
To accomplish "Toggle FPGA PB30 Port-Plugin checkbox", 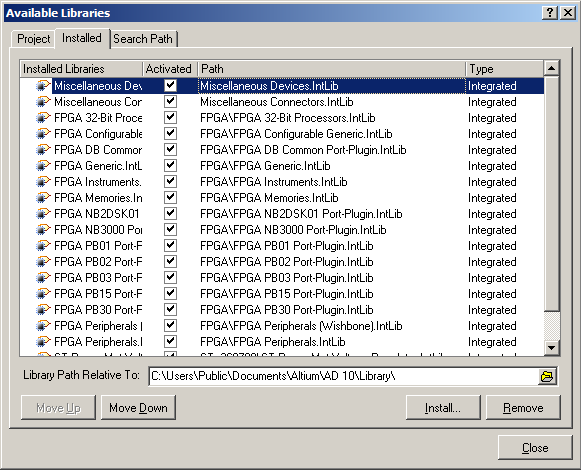I will pyautogui.click(x=170, y=310).
